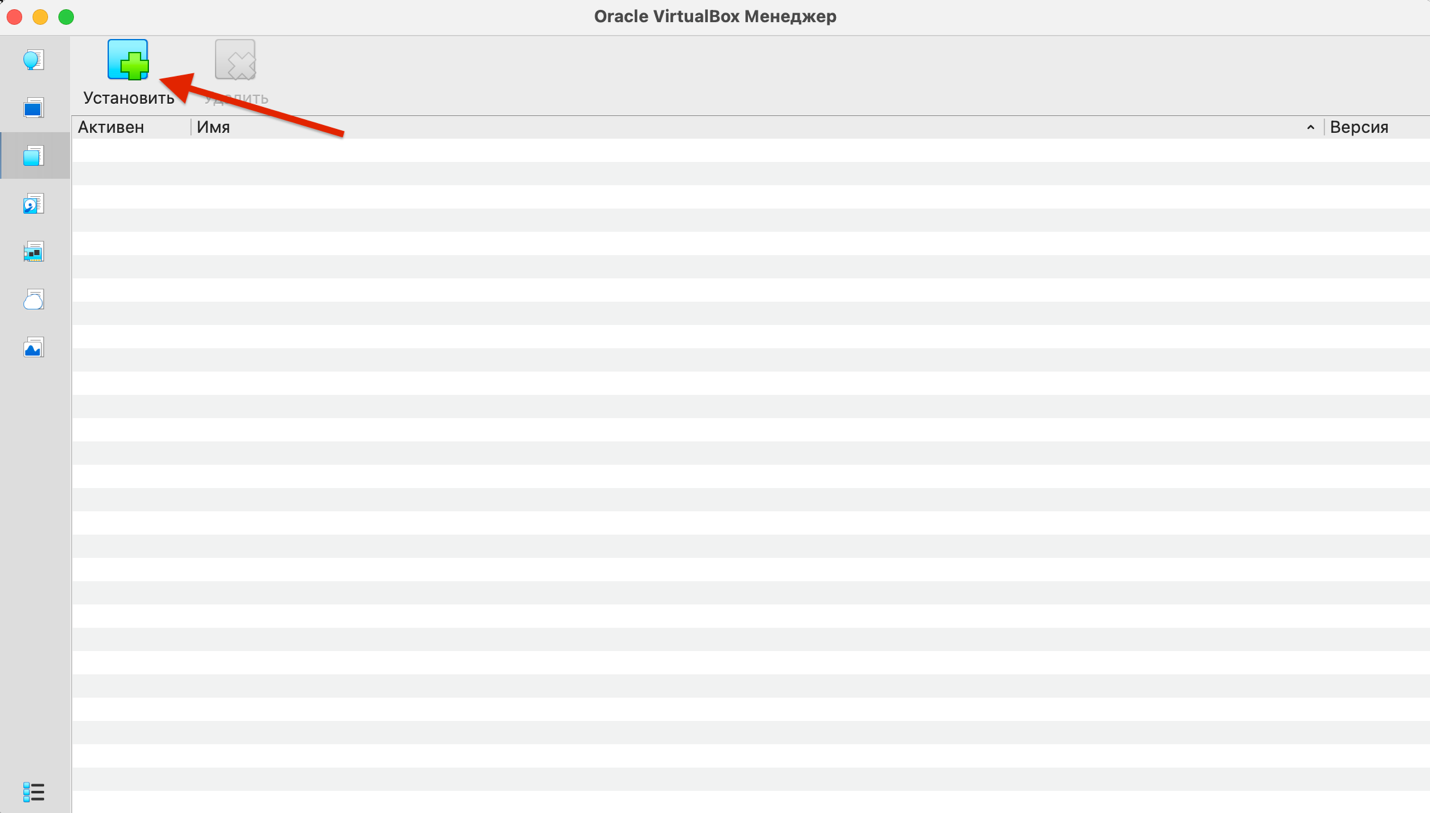Click the first empty row in extensions list
This screenshot has width=1430, height=813.
(x=750, y=150)
